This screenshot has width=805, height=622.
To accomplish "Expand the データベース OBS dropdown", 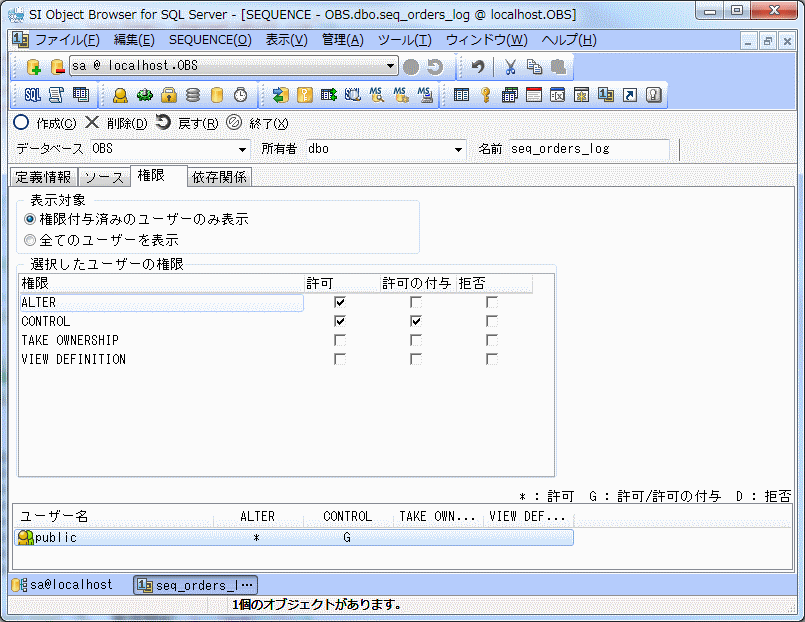I will coord(242,149).
